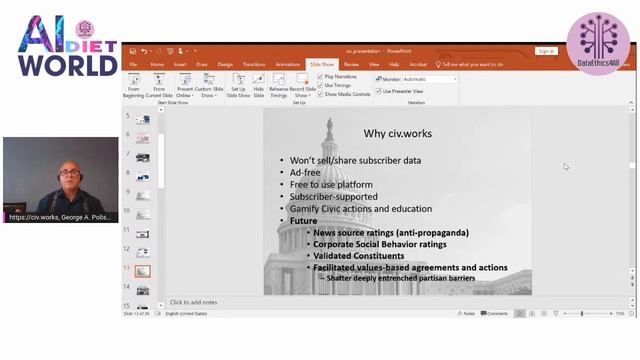This screenshot has width=640, height=360.
Task: Toggle Show Media Controls checkbox
Action: [320, 94]
